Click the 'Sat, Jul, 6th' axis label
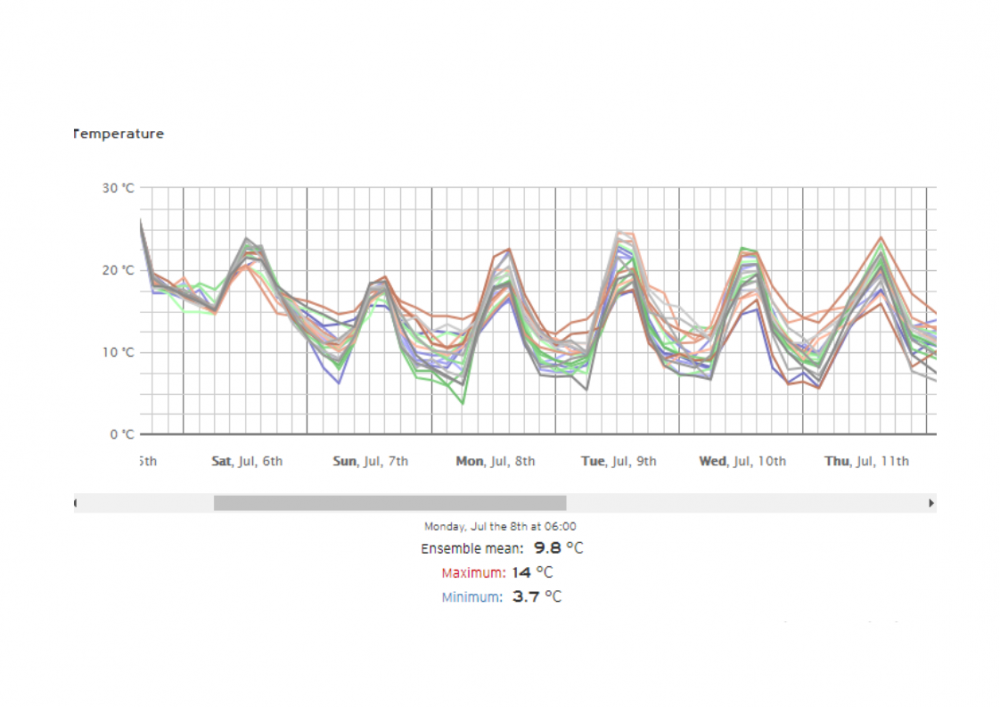The width and height of the screenshot is (1000, 707). pos(247,461)
